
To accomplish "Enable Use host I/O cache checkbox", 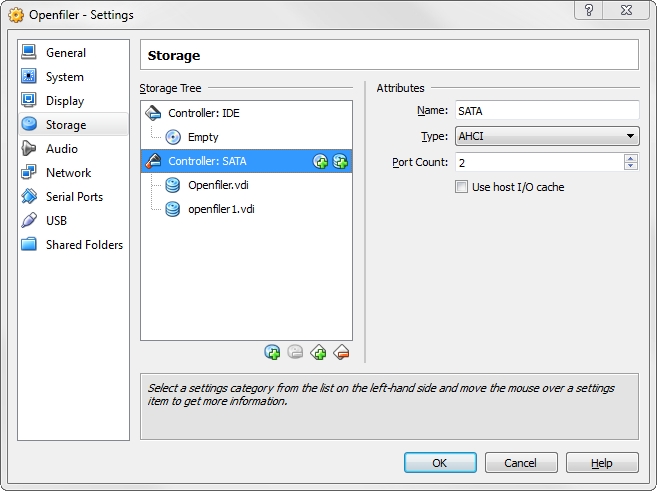I will coord(462,187).
